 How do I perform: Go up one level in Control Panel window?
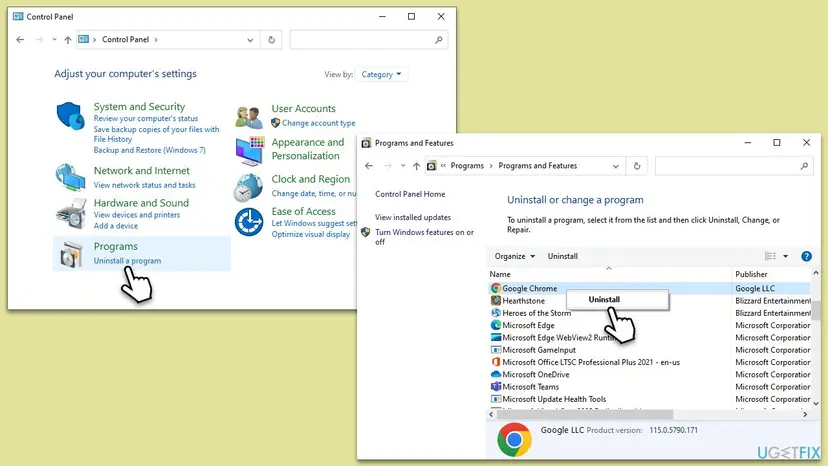tap(68, 40)
